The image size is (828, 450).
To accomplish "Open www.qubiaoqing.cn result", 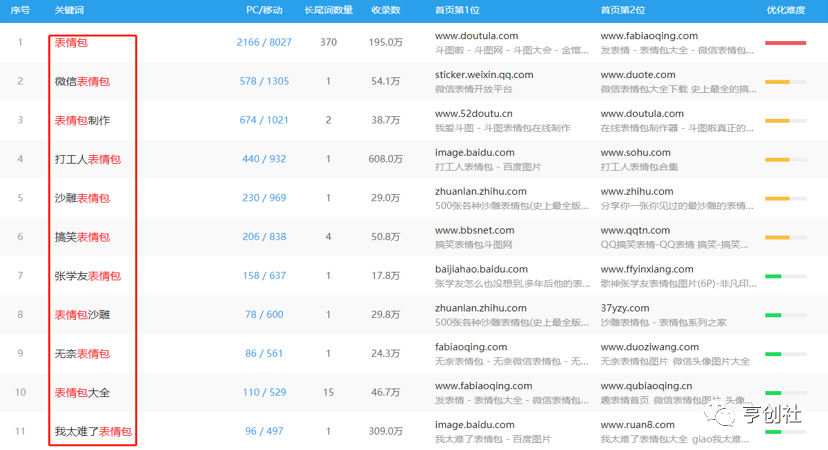I will pos(646,386).
